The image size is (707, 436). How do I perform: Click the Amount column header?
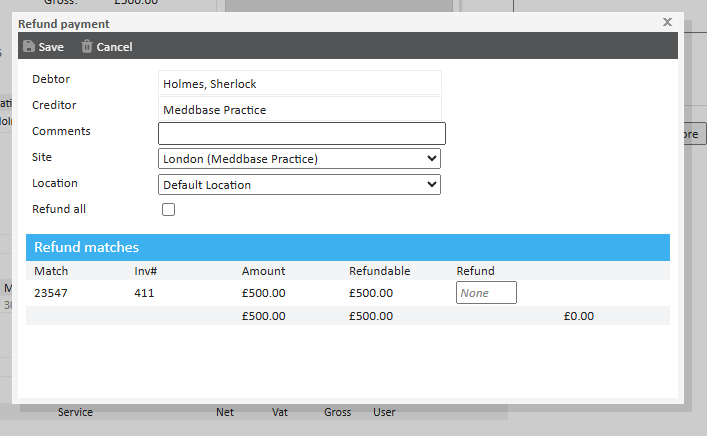coord(263,271)
